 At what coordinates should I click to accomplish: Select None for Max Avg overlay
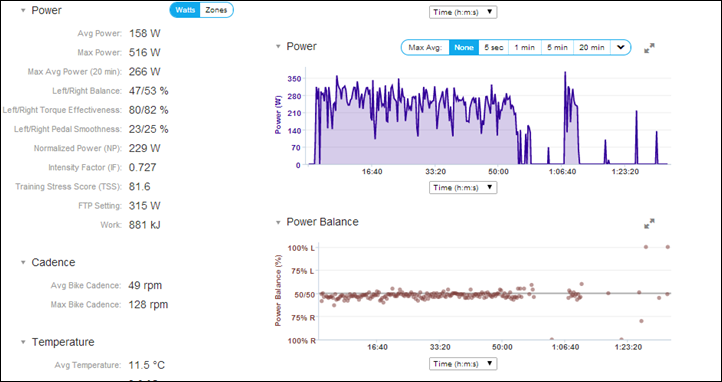pos(464,47)
